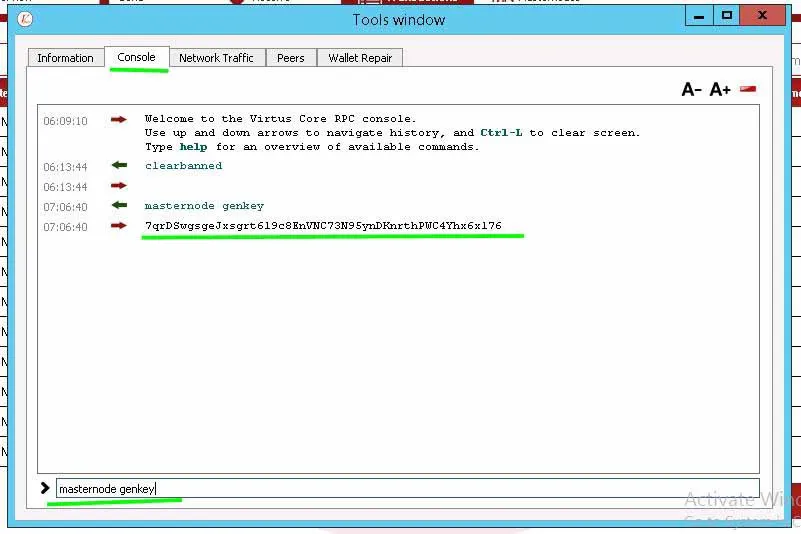Click the 'Welcome to the Virtus Core RPC console' line
The height and width of the screenshot is (534, 801).
(280, 119)
